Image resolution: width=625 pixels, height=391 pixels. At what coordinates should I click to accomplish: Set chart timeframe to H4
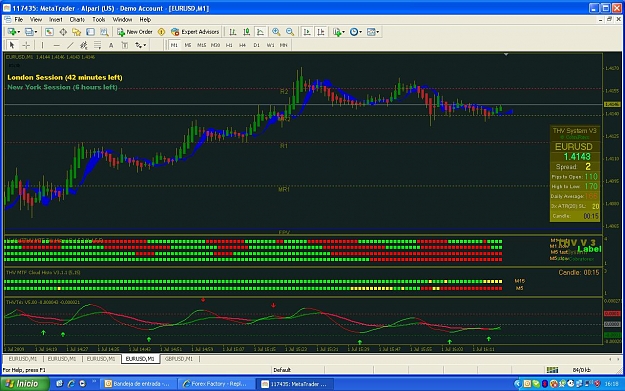242,45
